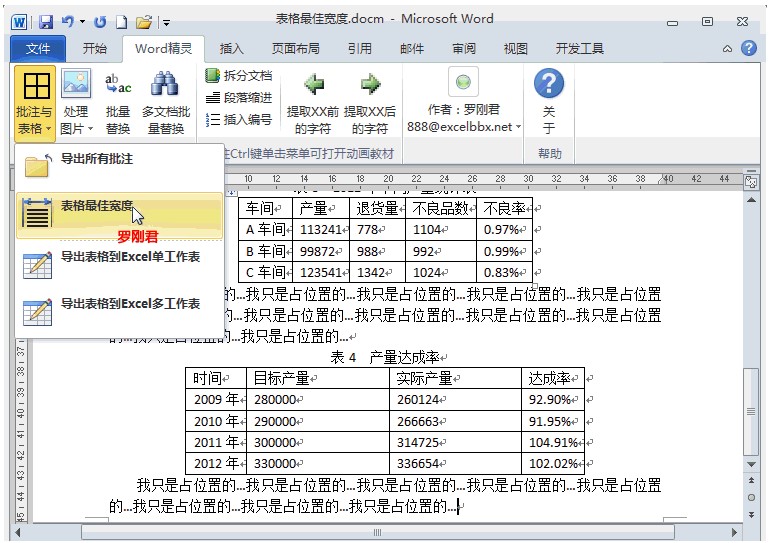The image size is (771, 543).
Task: Click 拆分文档 in the ribbon
Action: click(x=238, y=76)
